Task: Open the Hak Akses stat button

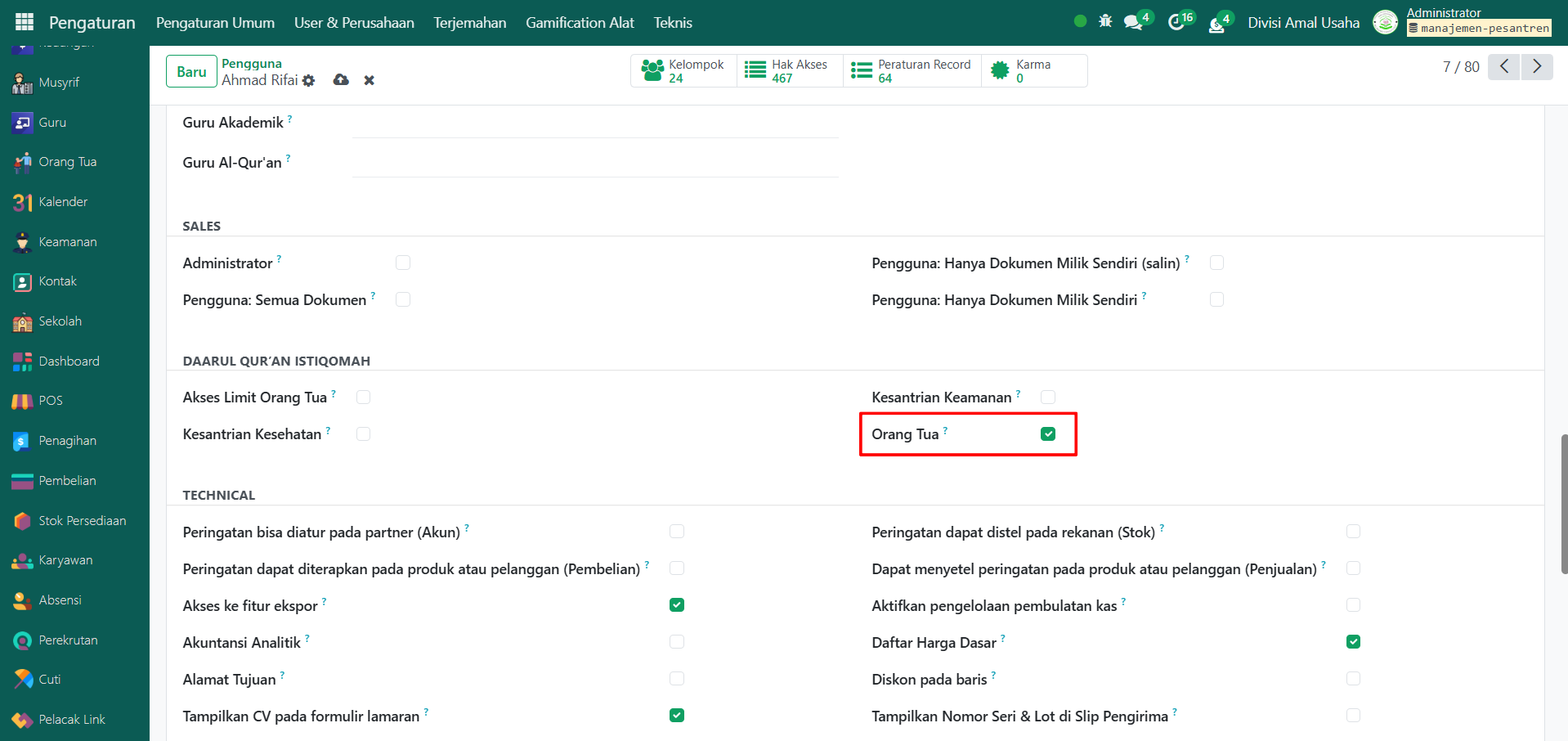Action: click(789, 71)
